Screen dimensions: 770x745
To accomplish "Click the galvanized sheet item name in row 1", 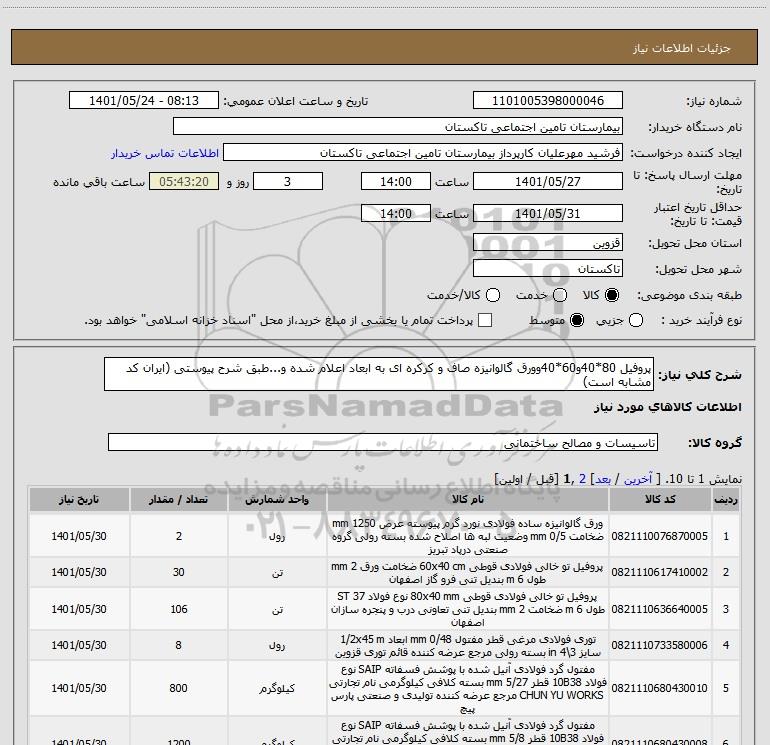I will click(x=468, y=536).
